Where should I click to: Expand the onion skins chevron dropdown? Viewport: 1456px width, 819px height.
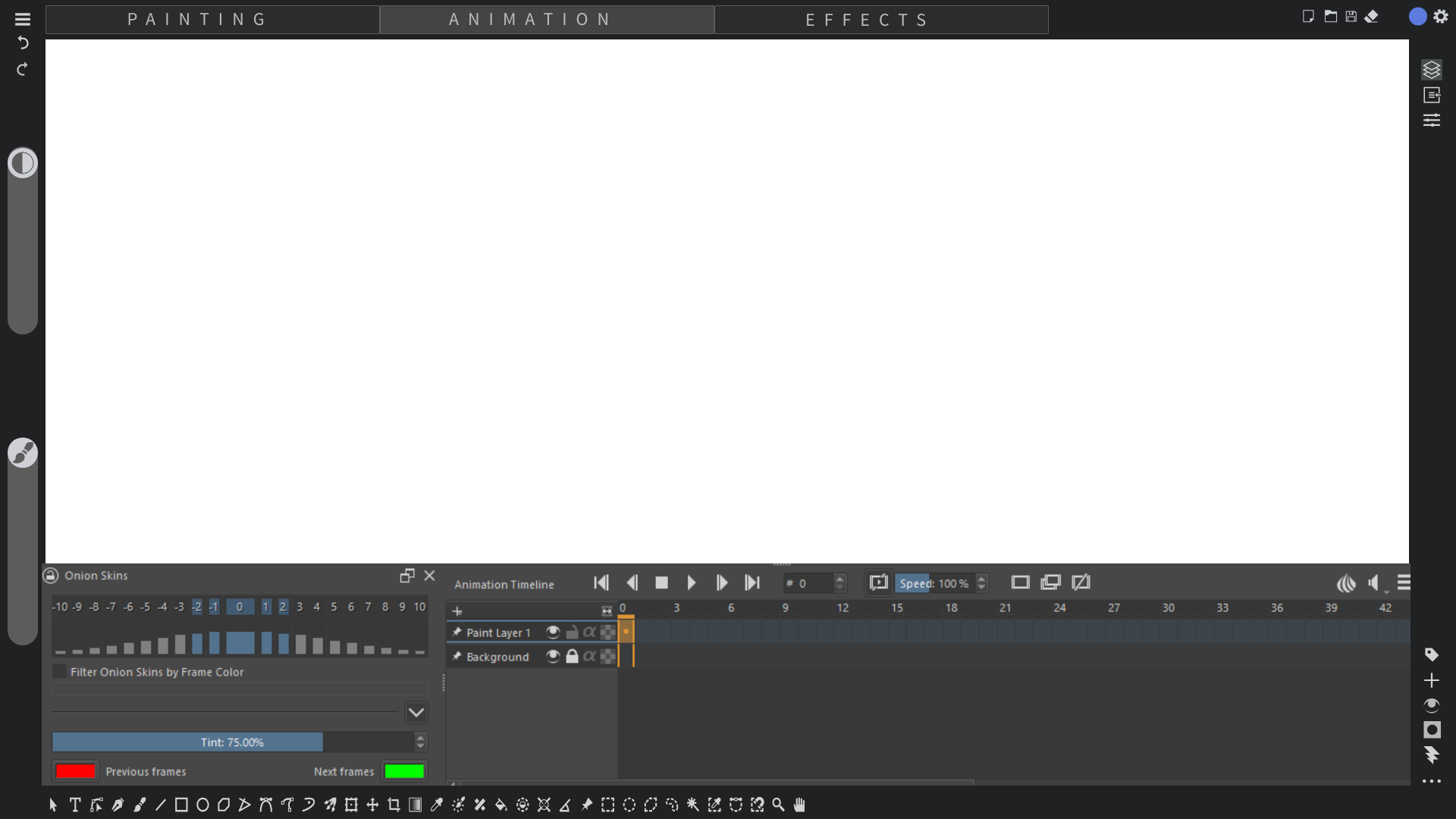click(x=416, y=712)
